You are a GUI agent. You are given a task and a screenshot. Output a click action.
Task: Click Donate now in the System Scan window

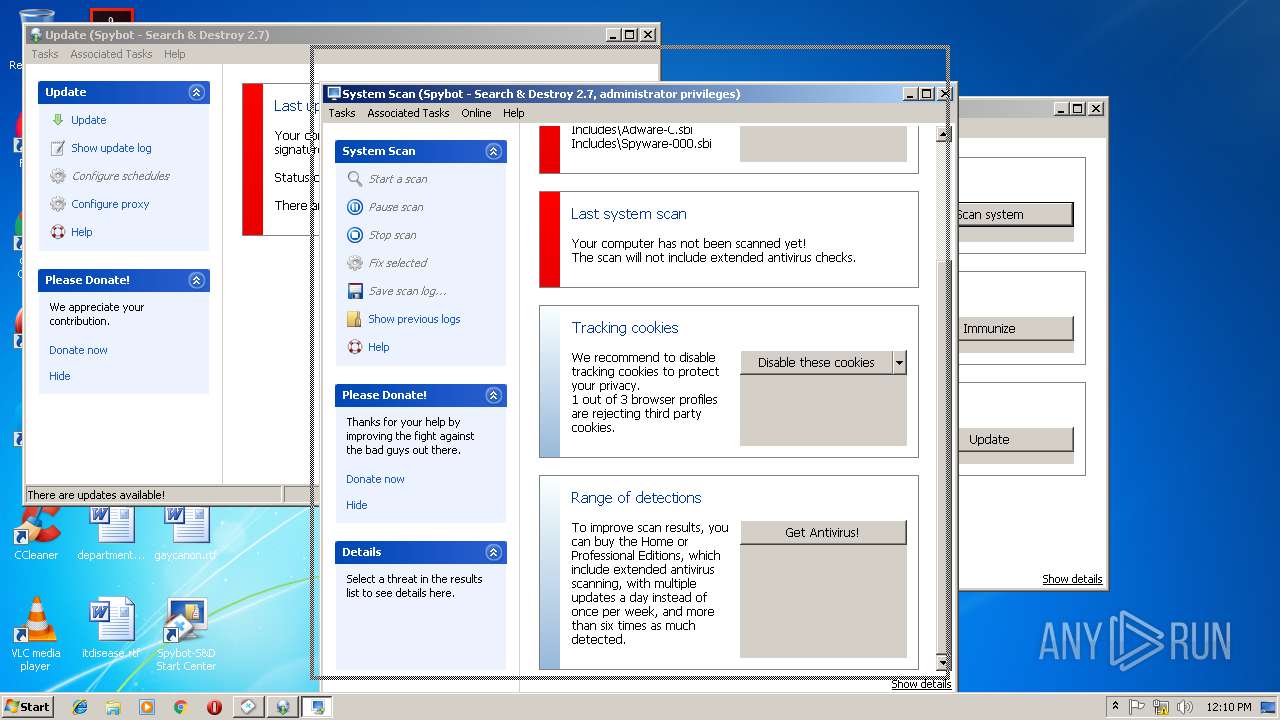[375, 479]
